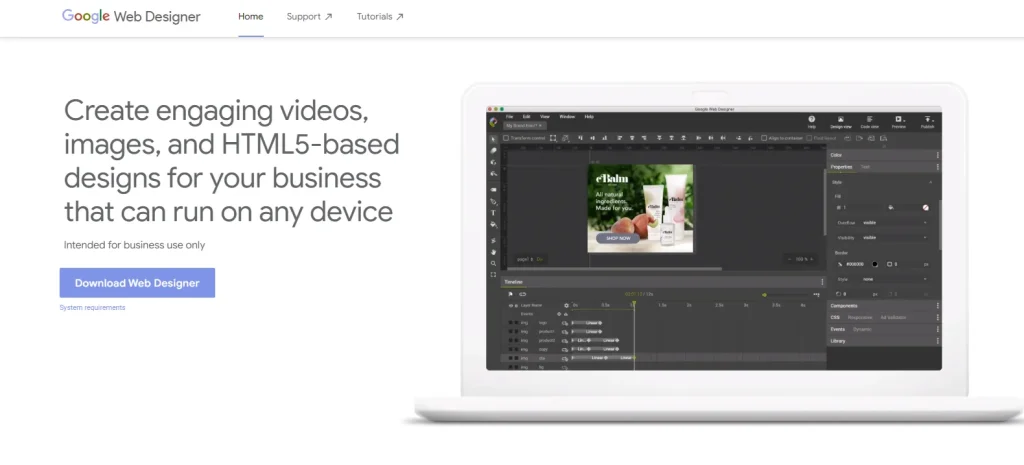
Task: Open the System requirements link
Action: click(92, 308)
